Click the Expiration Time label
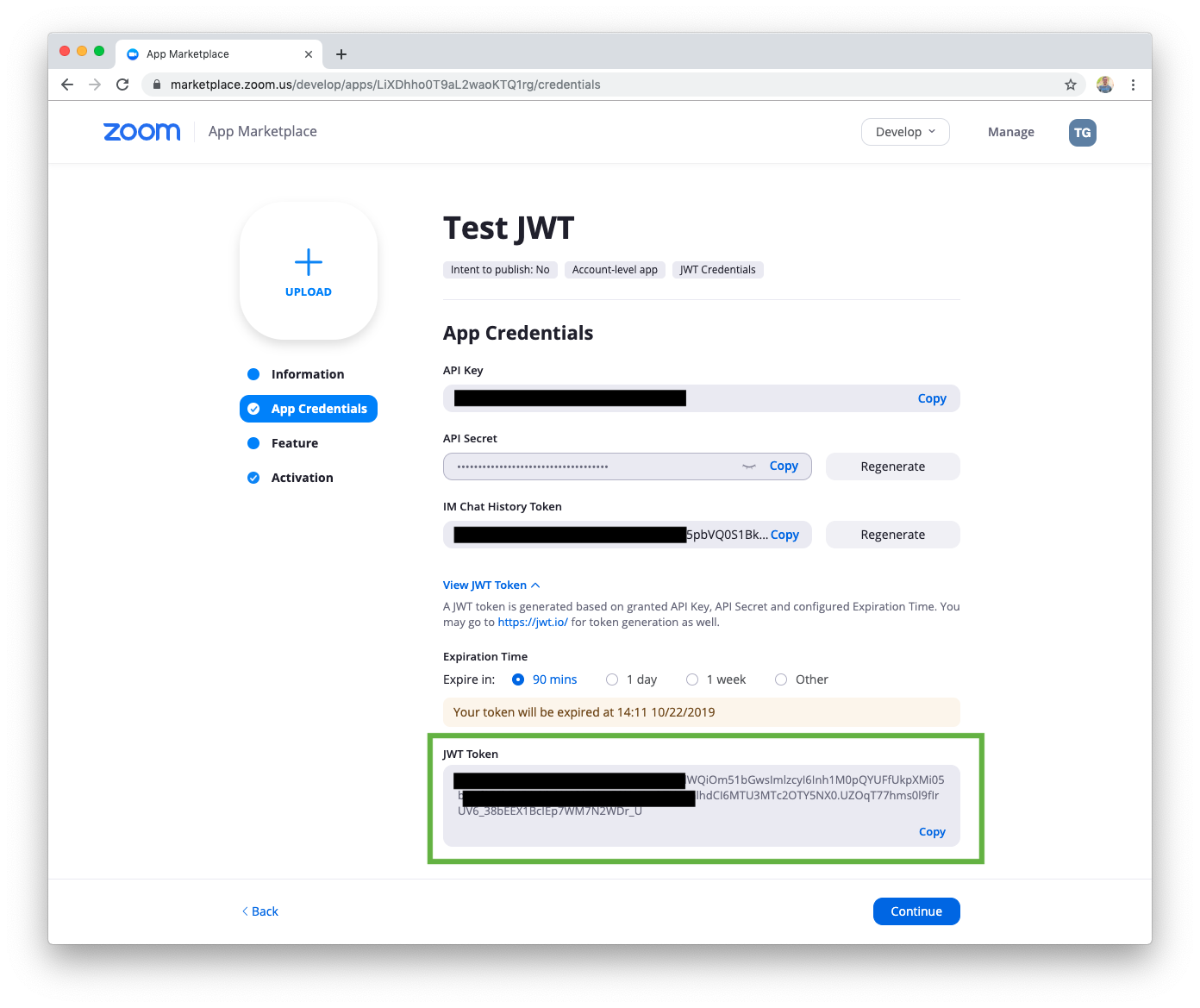Screen dimensions: 1200x1008 [x=485, y=657]
